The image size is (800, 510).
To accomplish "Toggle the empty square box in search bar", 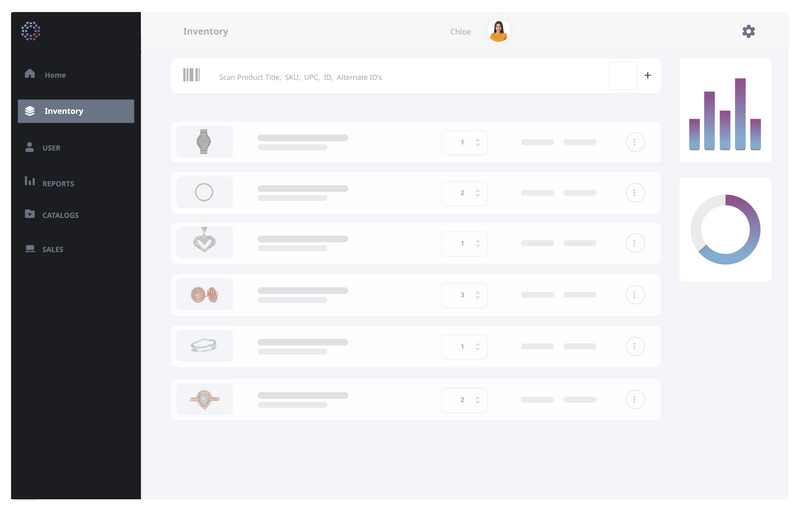I will pos(622,76).
